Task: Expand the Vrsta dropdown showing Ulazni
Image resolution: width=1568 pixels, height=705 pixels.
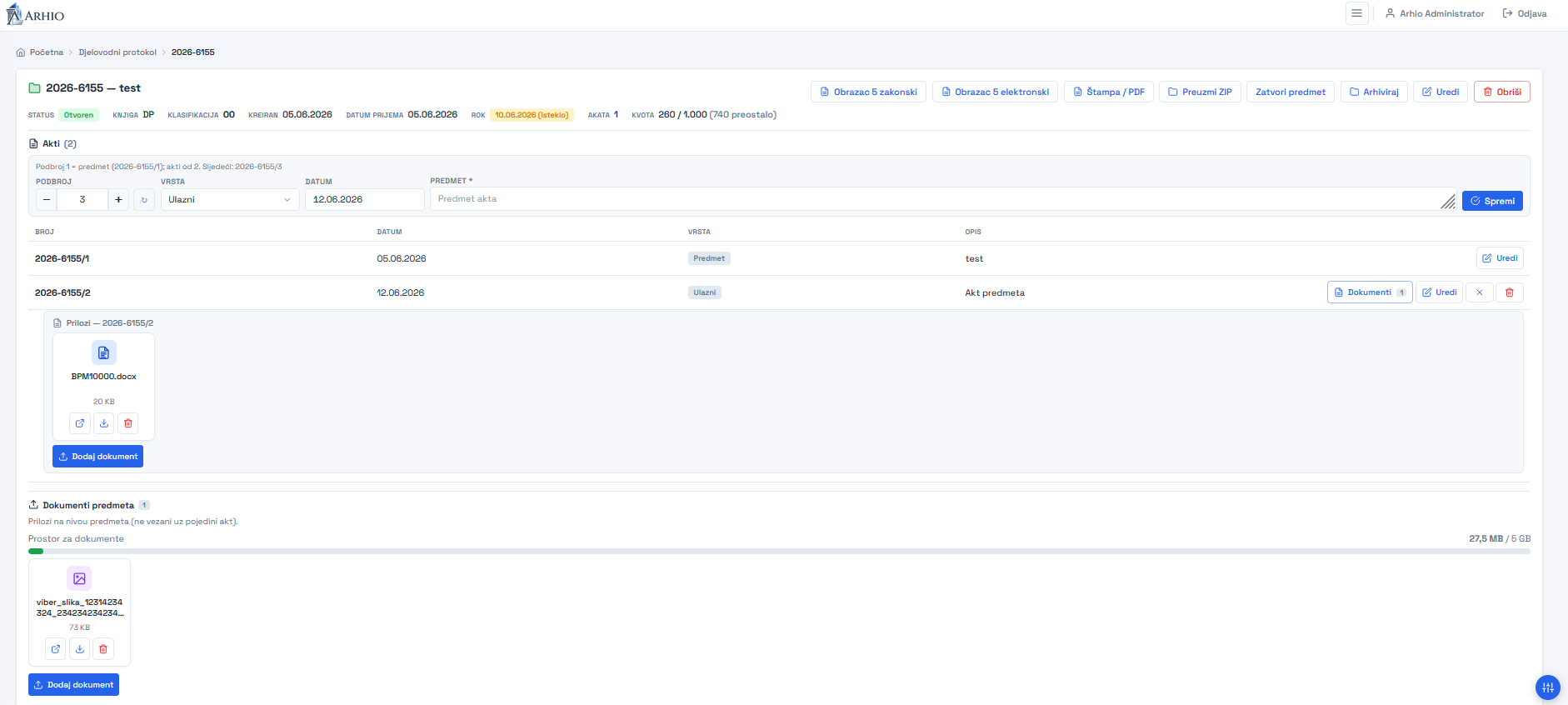Action: [x=230, y=200]
